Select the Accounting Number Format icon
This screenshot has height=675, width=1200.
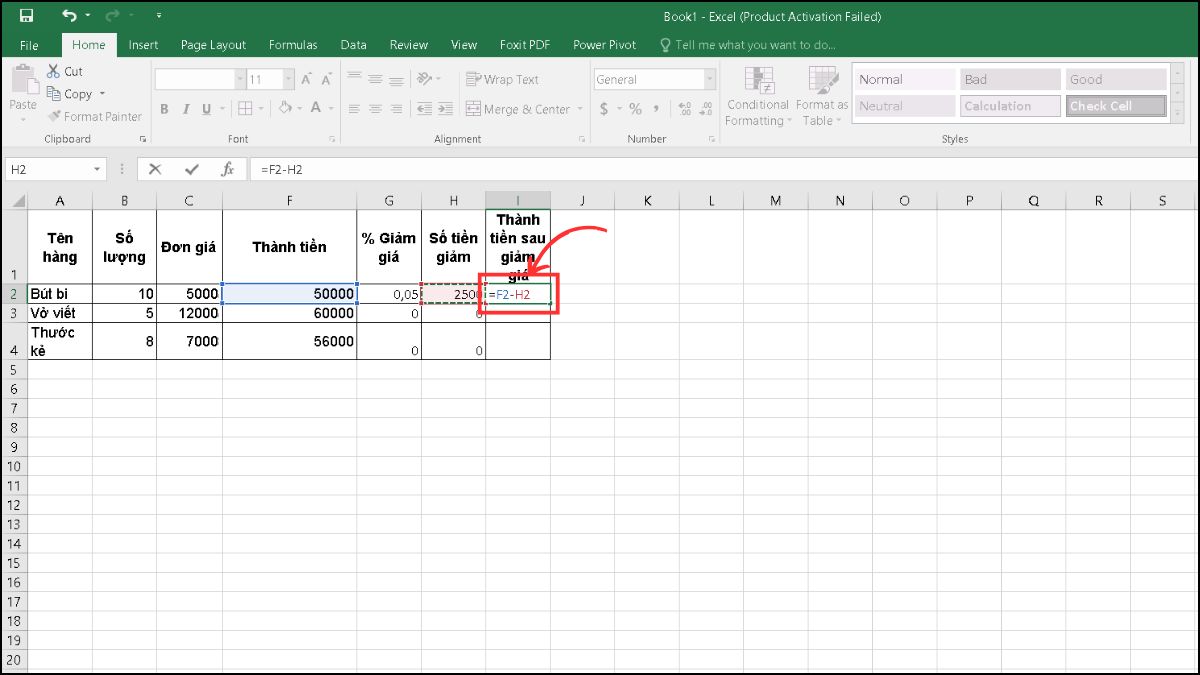click(603, 109)
